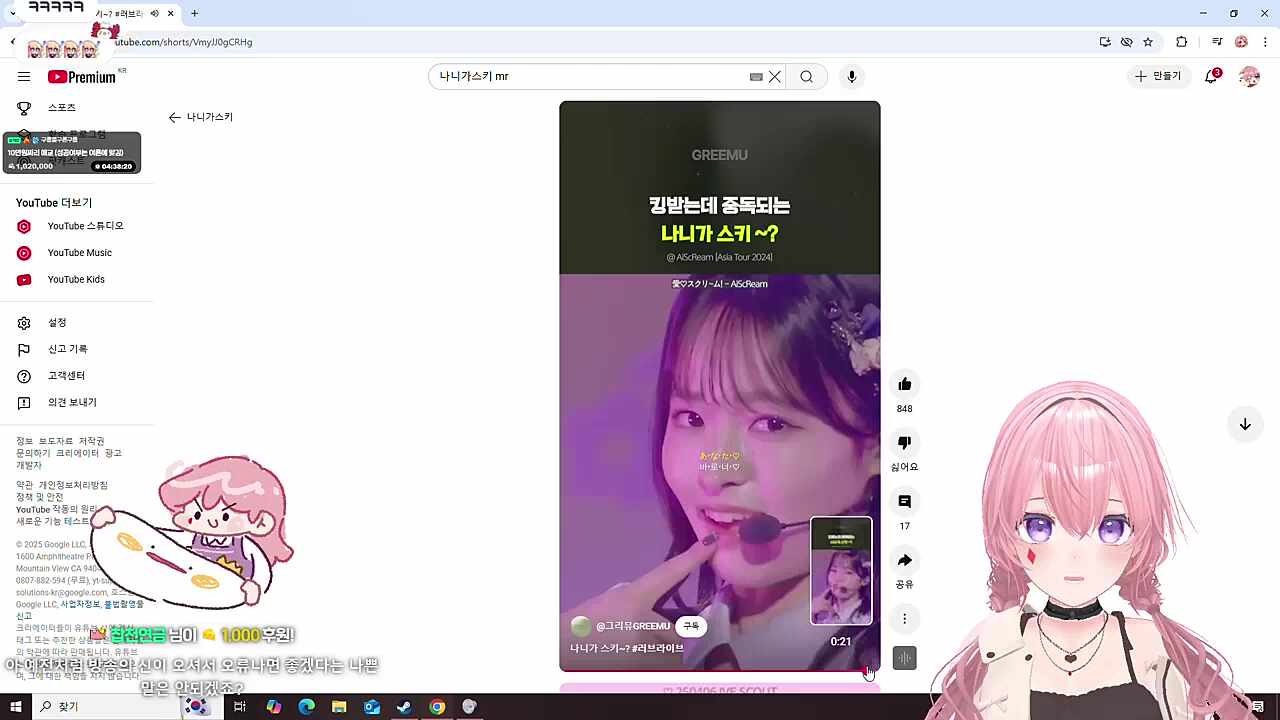
Task: Pause the playing short video
Action: pyautogui.click(x=719, y=385)
